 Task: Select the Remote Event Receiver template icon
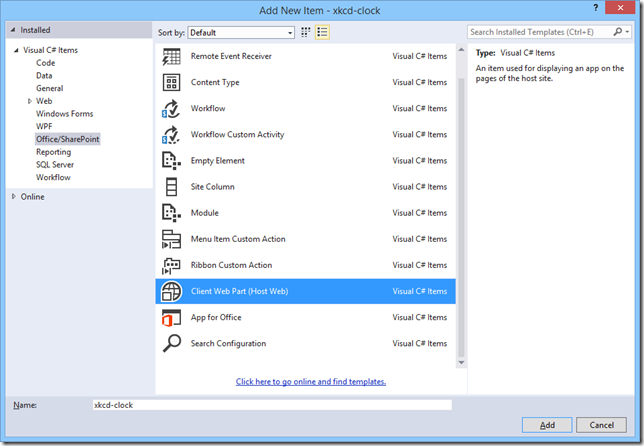(x=171, y=57)
